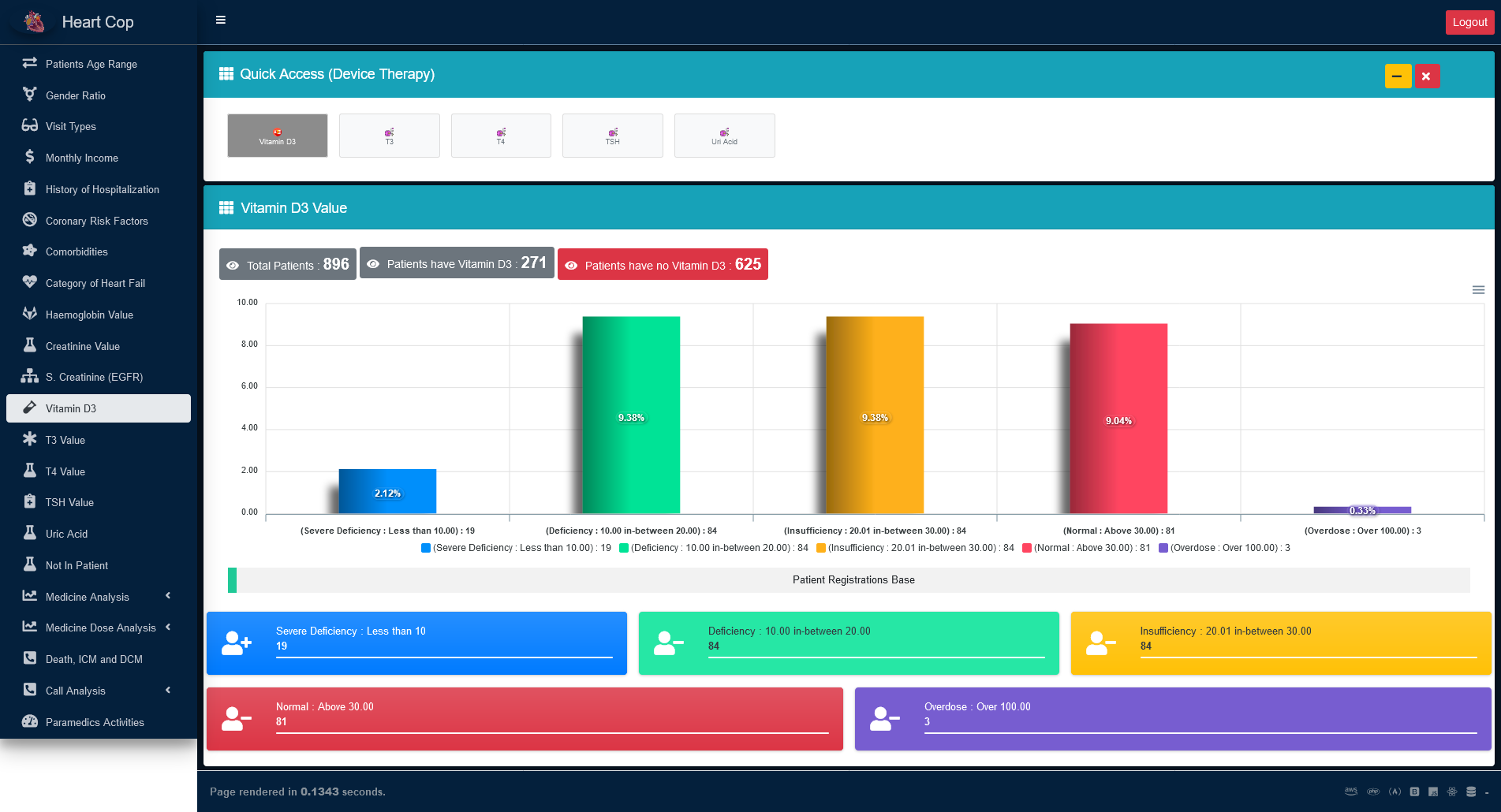Click the Heart Cop logo icon
Viewport: 1501px width, 812px height.
(x=34, y=22)
